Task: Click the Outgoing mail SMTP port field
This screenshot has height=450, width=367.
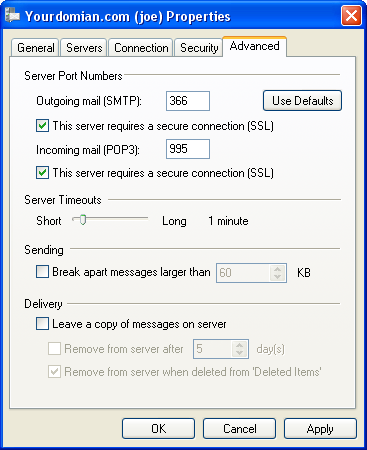Action: point(188,101)
